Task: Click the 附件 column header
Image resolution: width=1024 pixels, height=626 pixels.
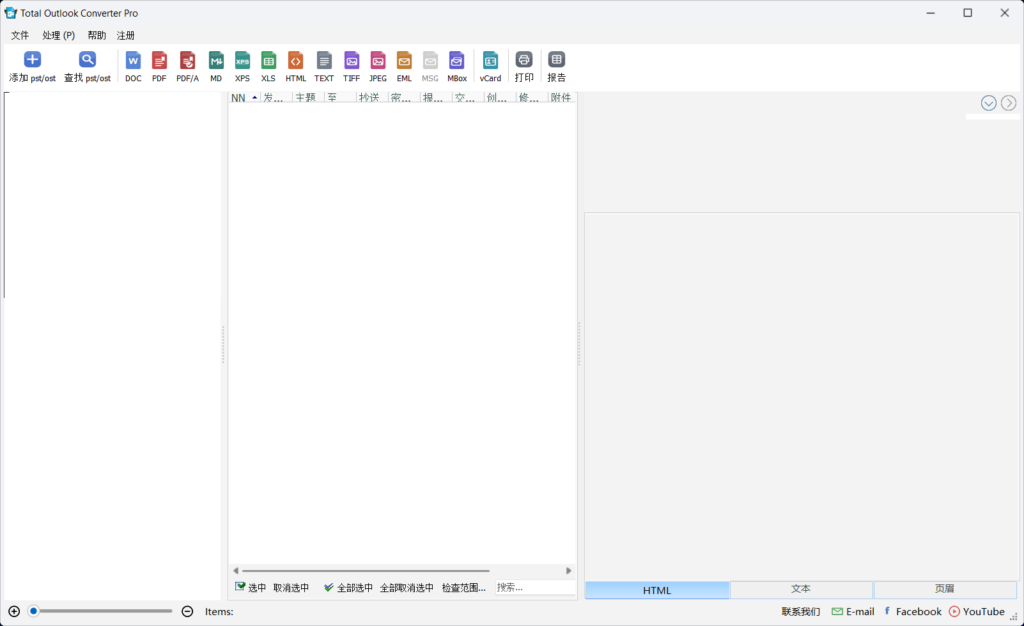Action: [561, 97]
